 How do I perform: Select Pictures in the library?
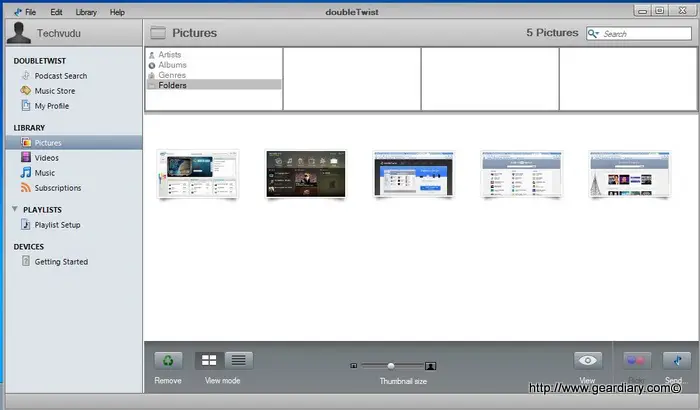click(74, 142)
